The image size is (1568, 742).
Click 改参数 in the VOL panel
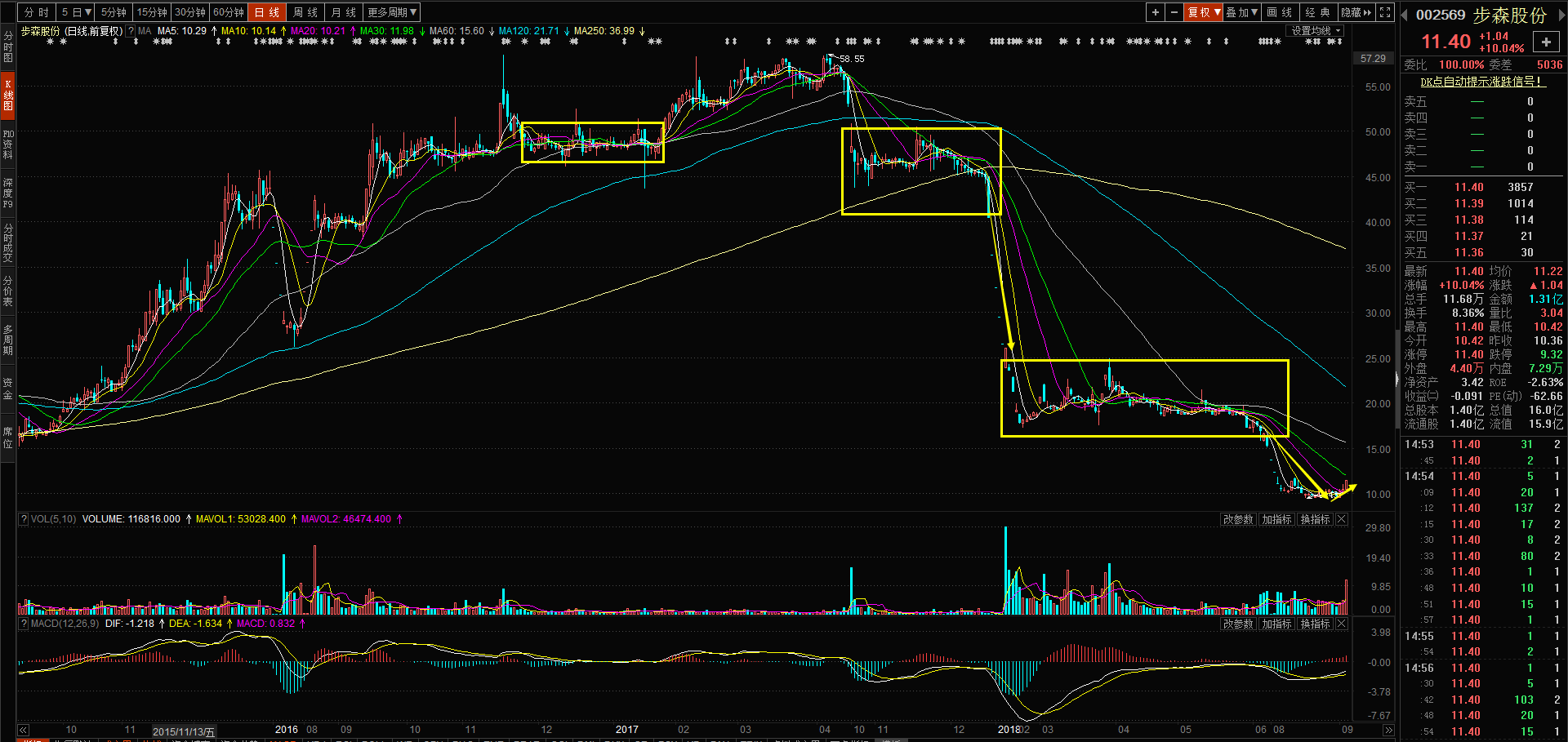(x=1238, y=519)
